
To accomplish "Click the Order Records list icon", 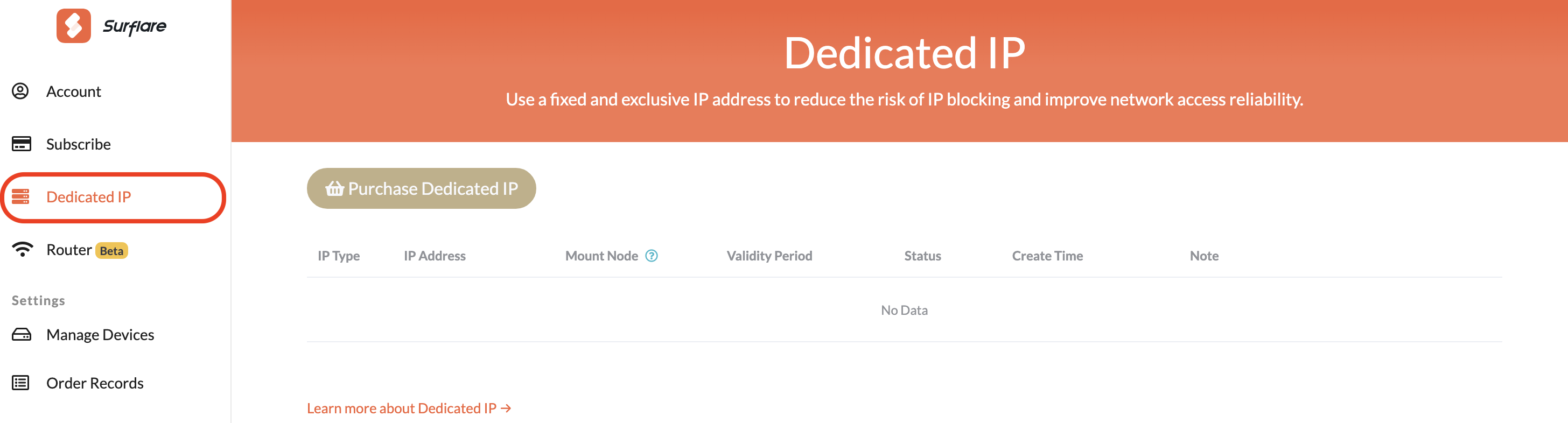I will 20,383.
